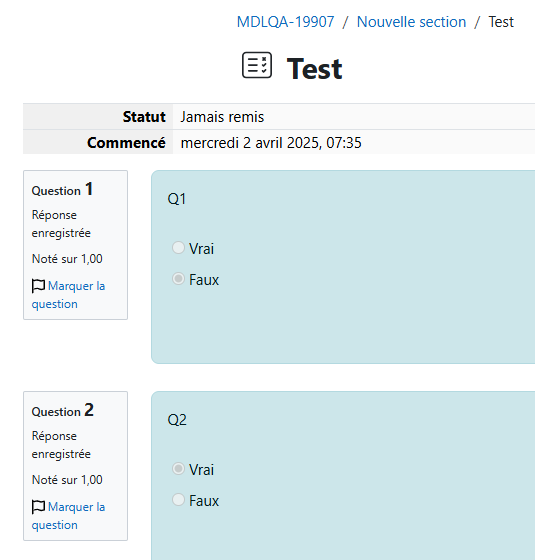Click Marquer la question link for Question 2
The width and height of the screenshot is (535, 560).
coord(68,516)
